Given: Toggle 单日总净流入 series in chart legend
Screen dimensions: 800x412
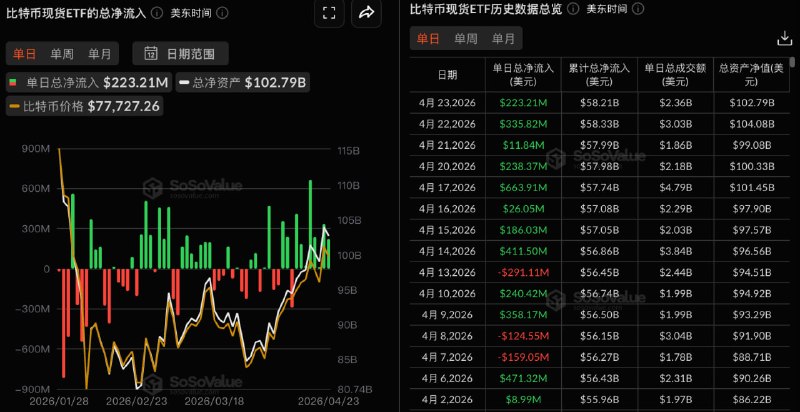Looking at the screenshot, I should tap(89, 83).
